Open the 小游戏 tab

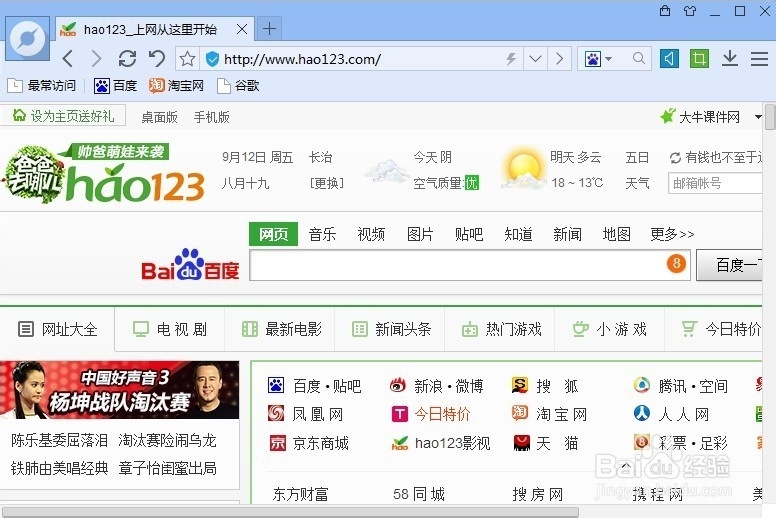610,329
